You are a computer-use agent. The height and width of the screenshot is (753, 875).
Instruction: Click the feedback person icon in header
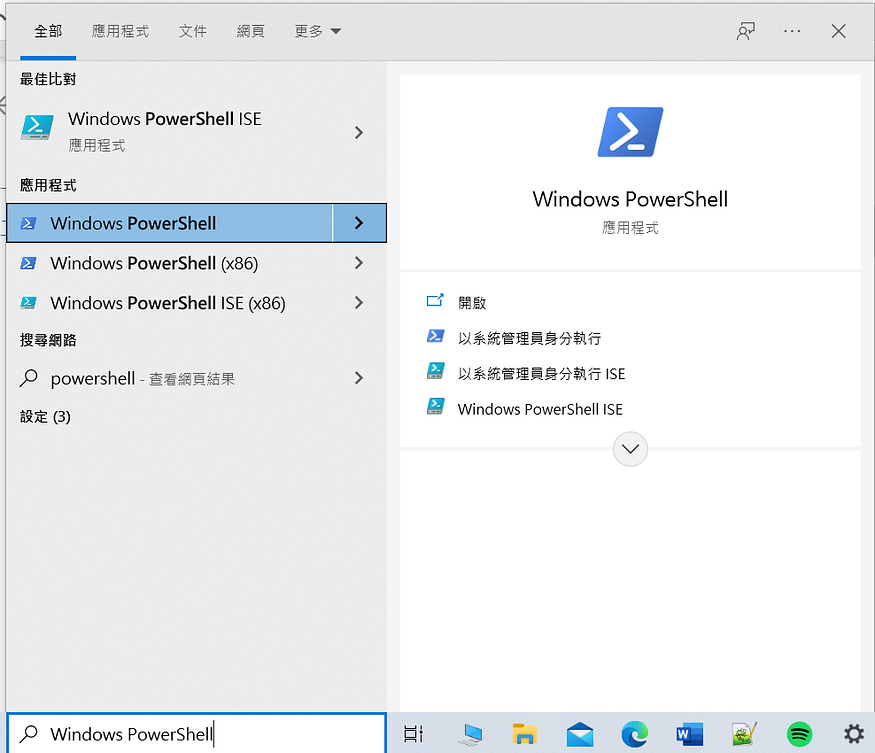pos(746,31)
